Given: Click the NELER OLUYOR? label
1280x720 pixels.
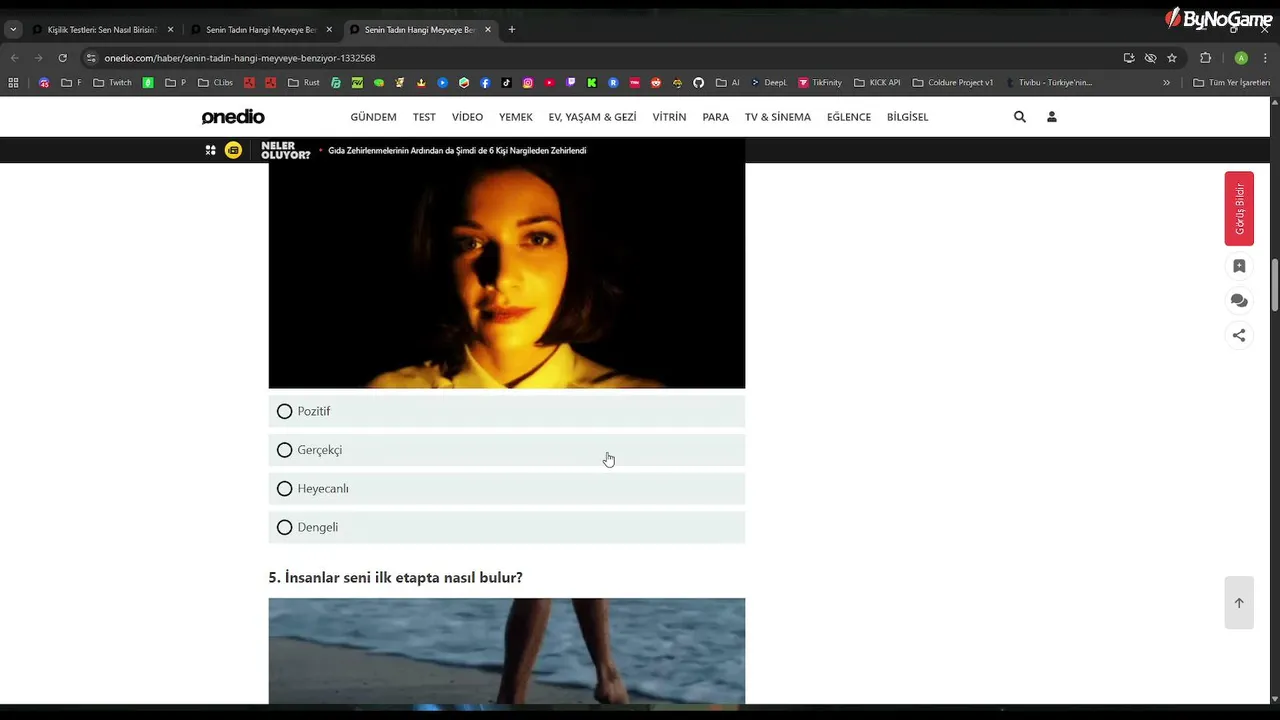Looking at the screenshot, I should 286,150.
